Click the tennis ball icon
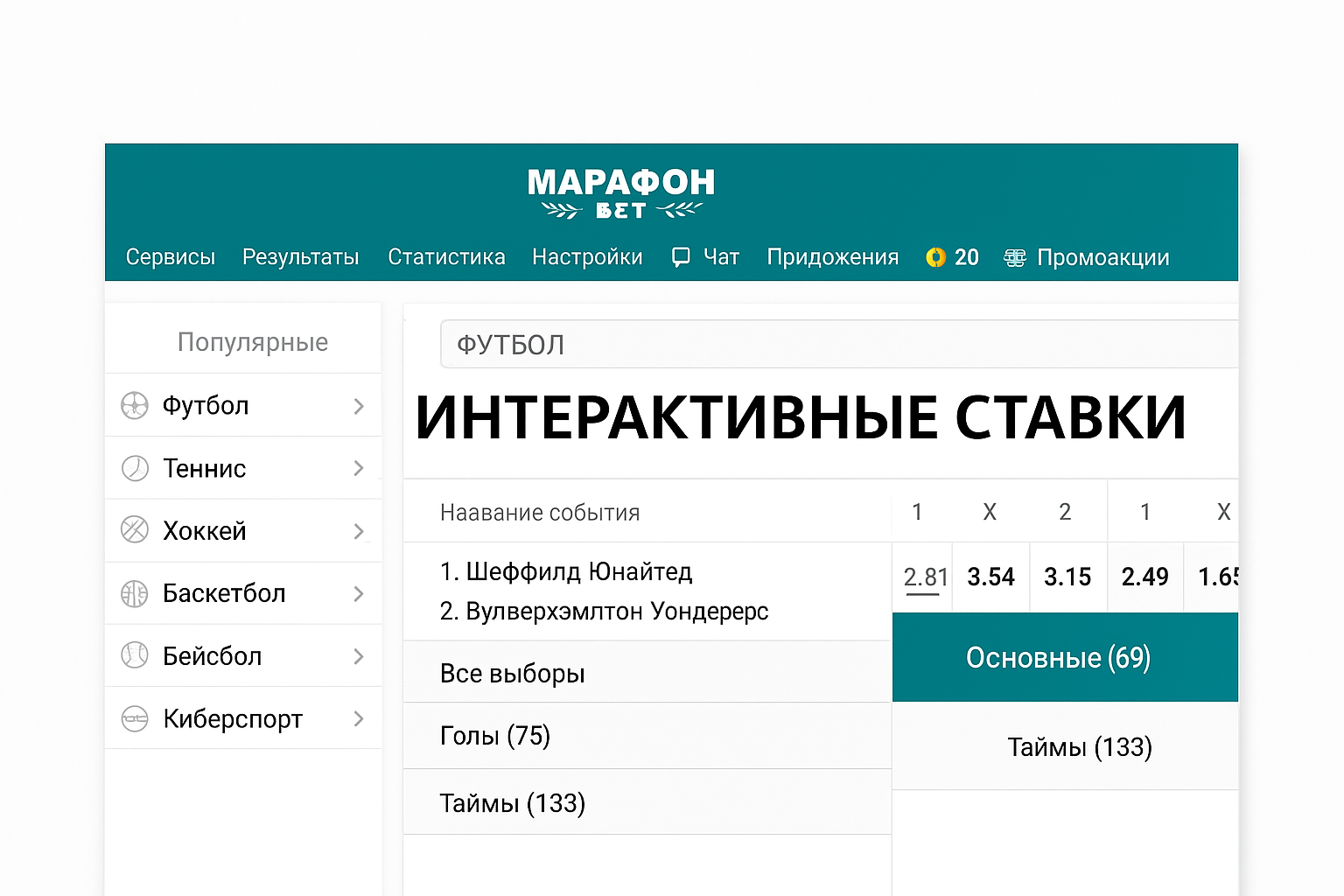Image resolution: width=1344 pixels, height=896 pixels. [x=134, y=468]
